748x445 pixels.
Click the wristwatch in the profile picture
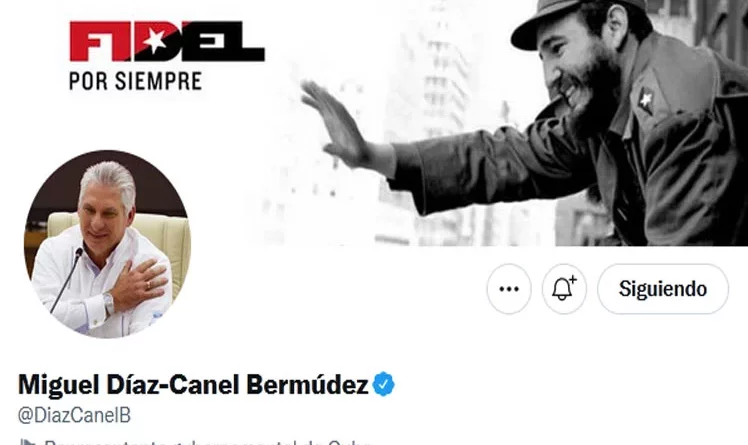(109, 303)
